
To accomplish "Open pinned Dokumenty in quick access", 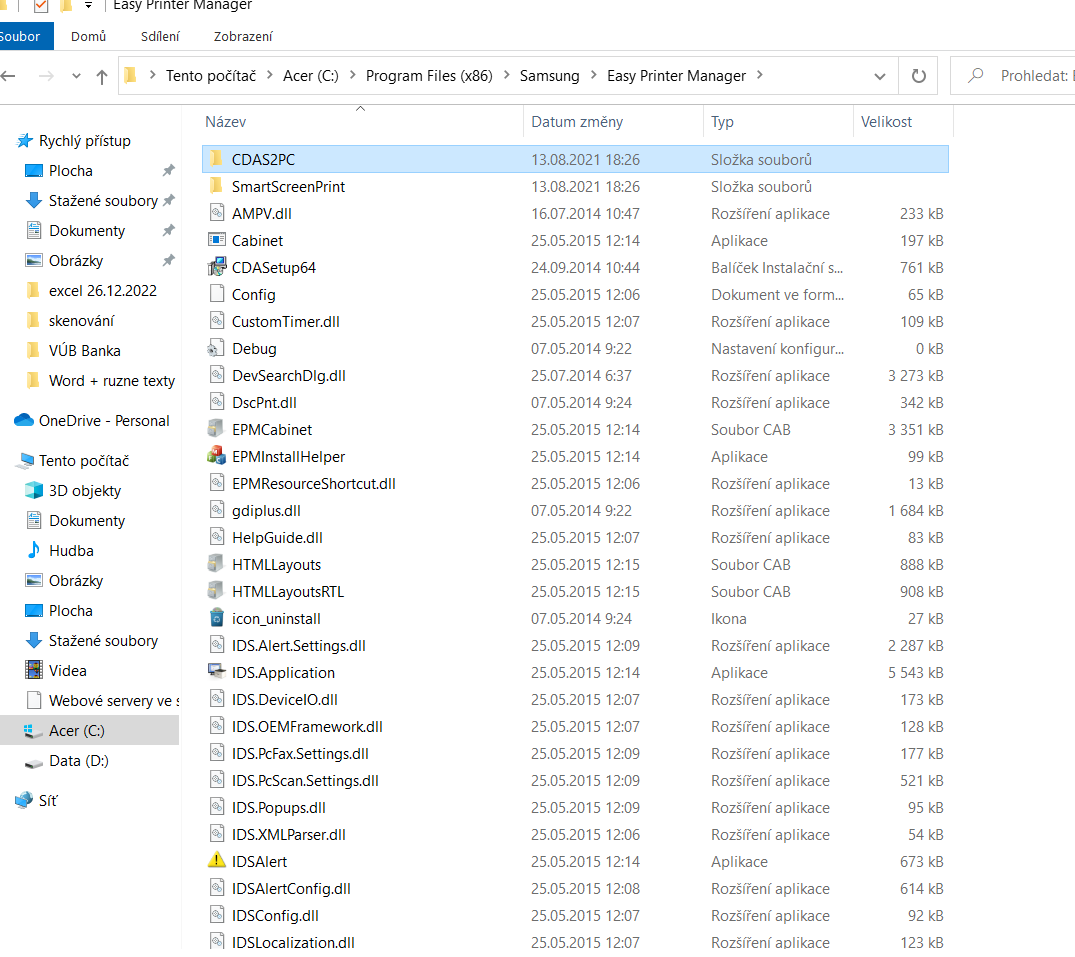I will [86, 230].
